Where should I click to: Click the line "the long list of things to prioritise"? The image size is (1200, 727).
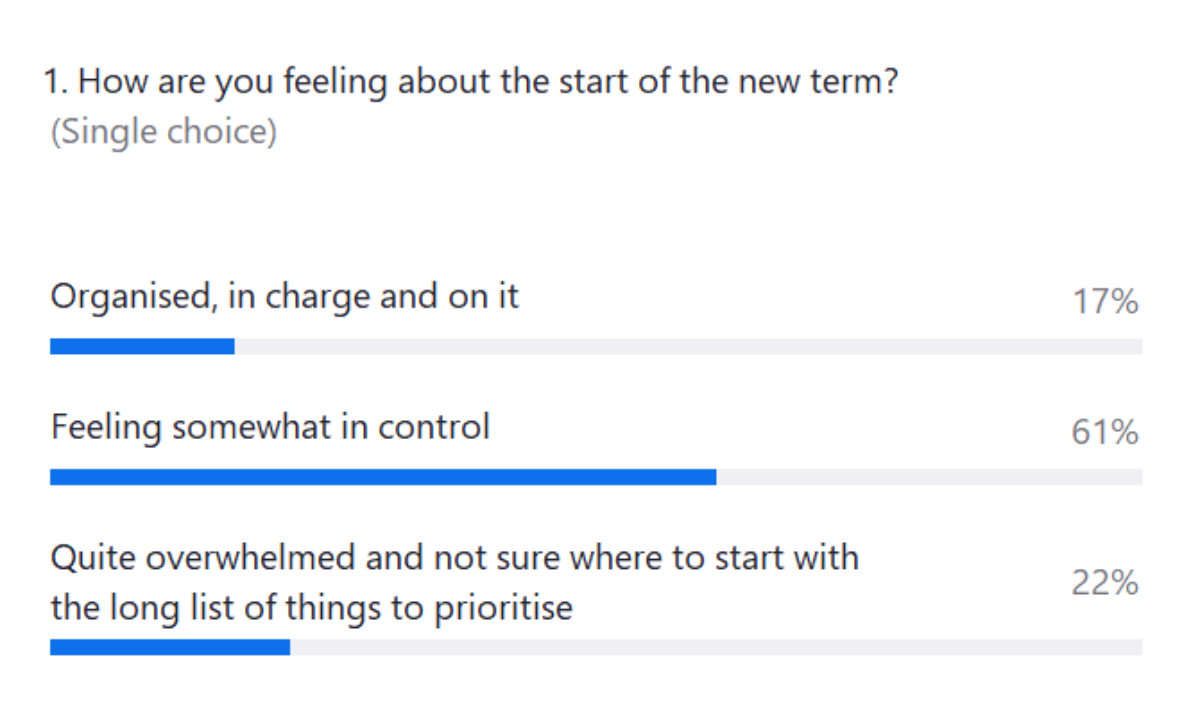[311, 607]
